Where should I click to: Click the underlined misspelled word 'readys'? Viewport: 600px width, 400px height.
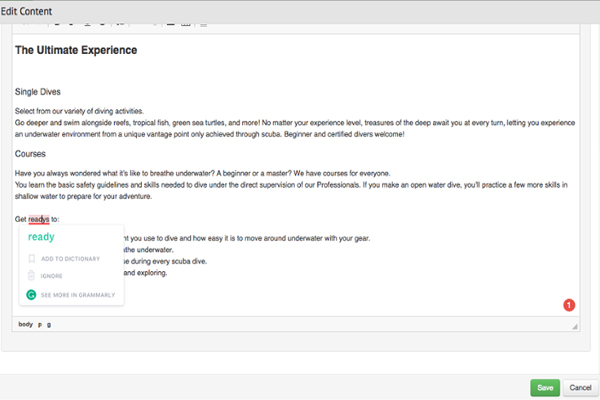coord(39,219)
